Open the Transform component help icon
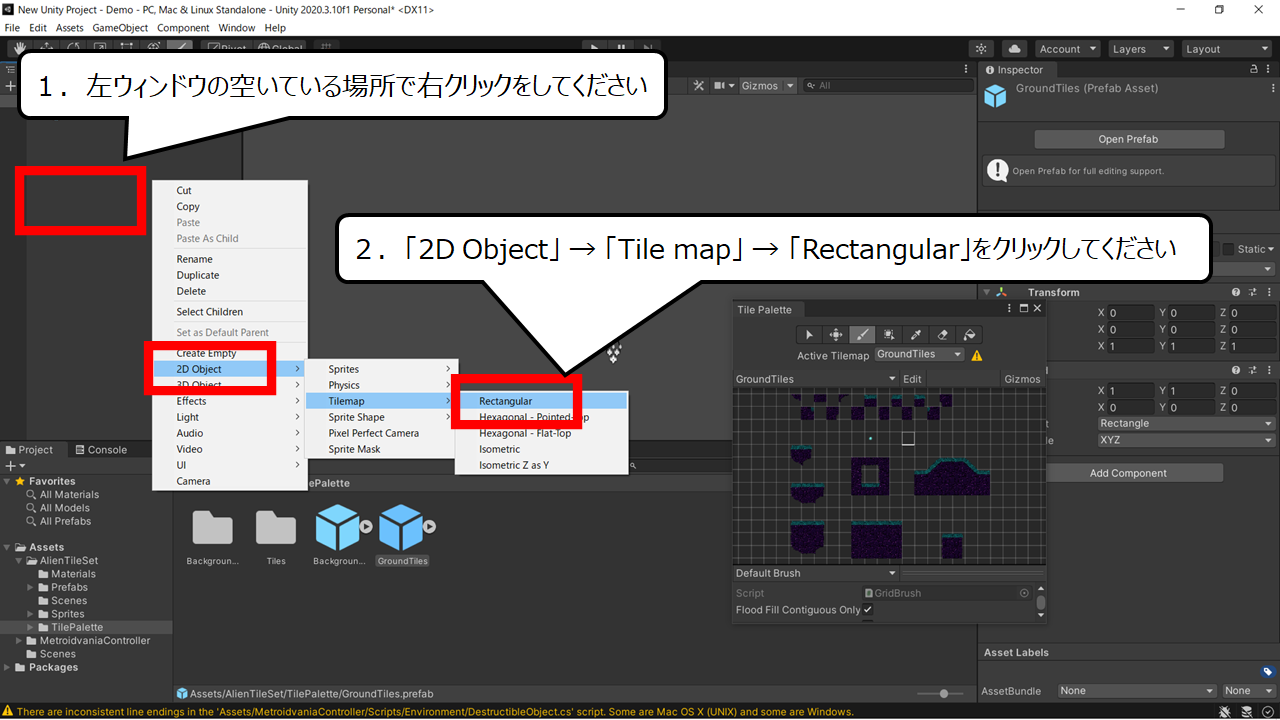The image size is (1280, 720). [1236, 292]
